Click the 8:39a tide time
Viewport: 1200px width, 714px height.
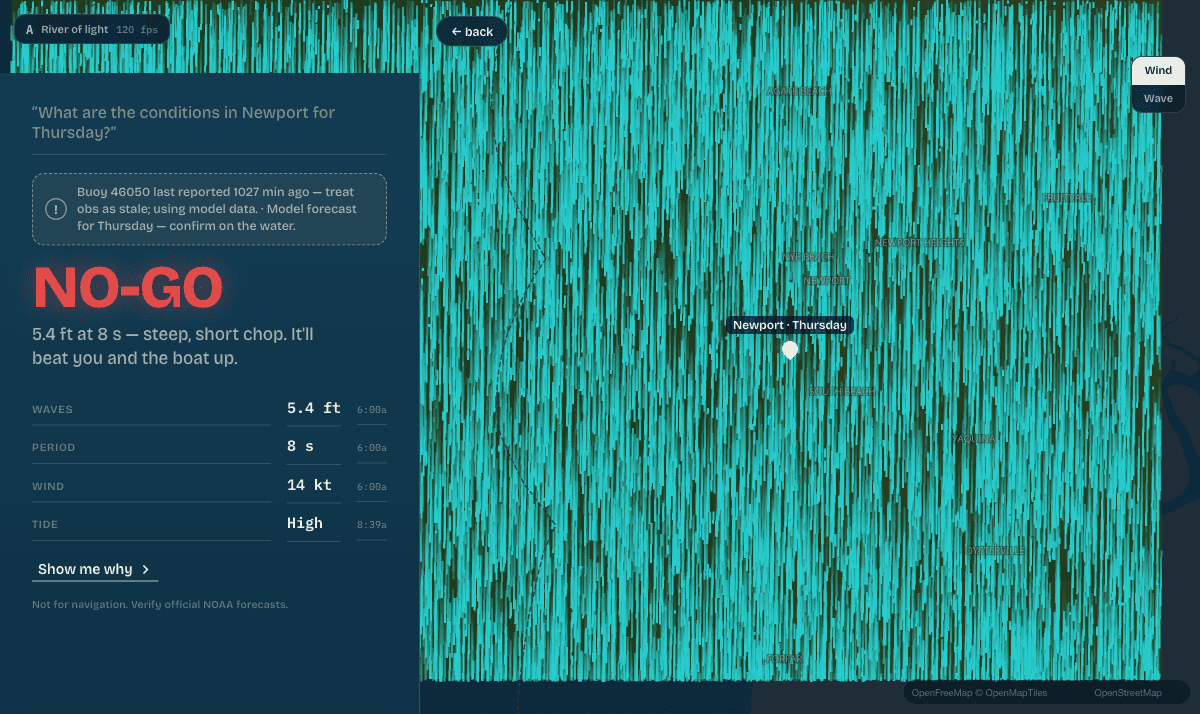coord(372,524)
